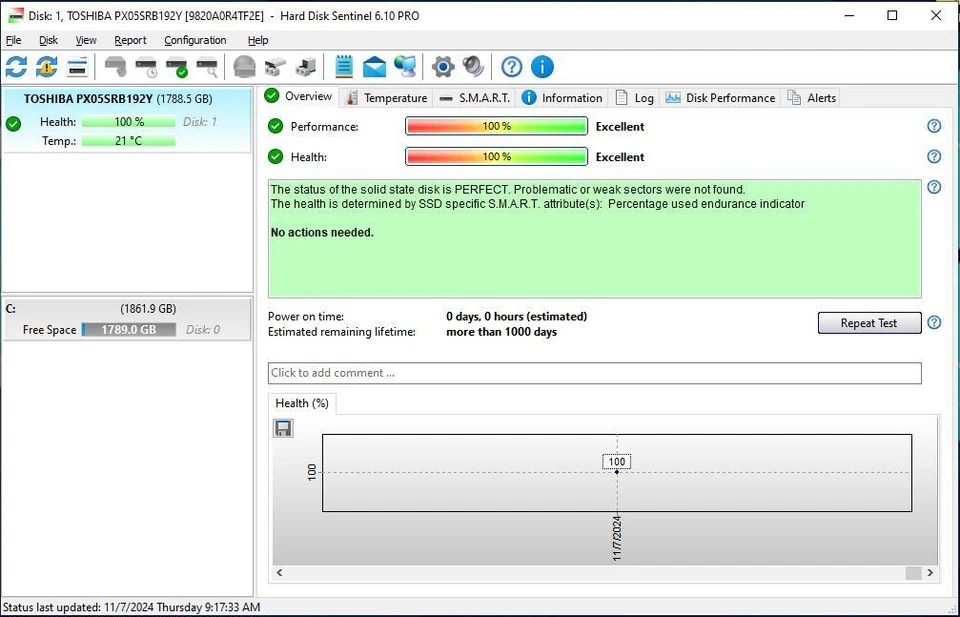
Task: Click the help circle next to Performance
Action: pyautogui.click(x=933, y=126)
